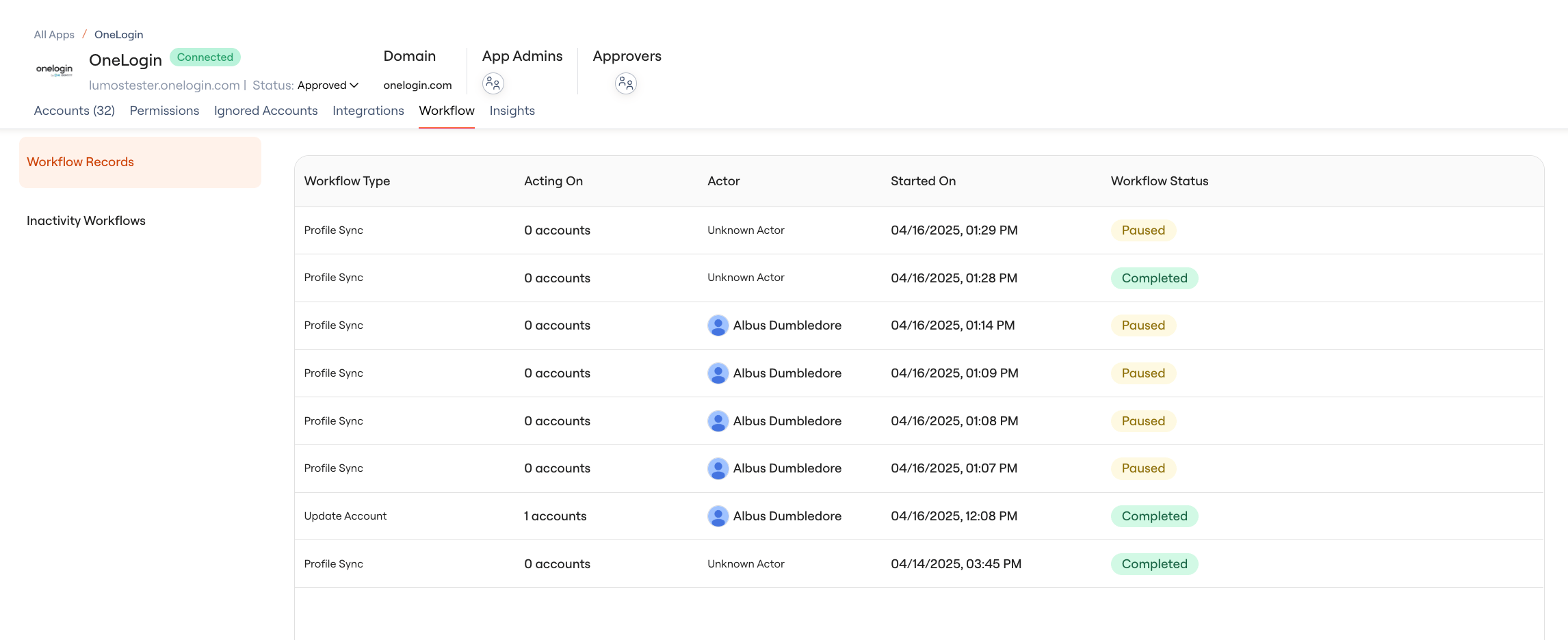Switch to the Accounts (32) tab
Image resolution: width=1568 pixels, height=640 pixels.
pos(75,111)
